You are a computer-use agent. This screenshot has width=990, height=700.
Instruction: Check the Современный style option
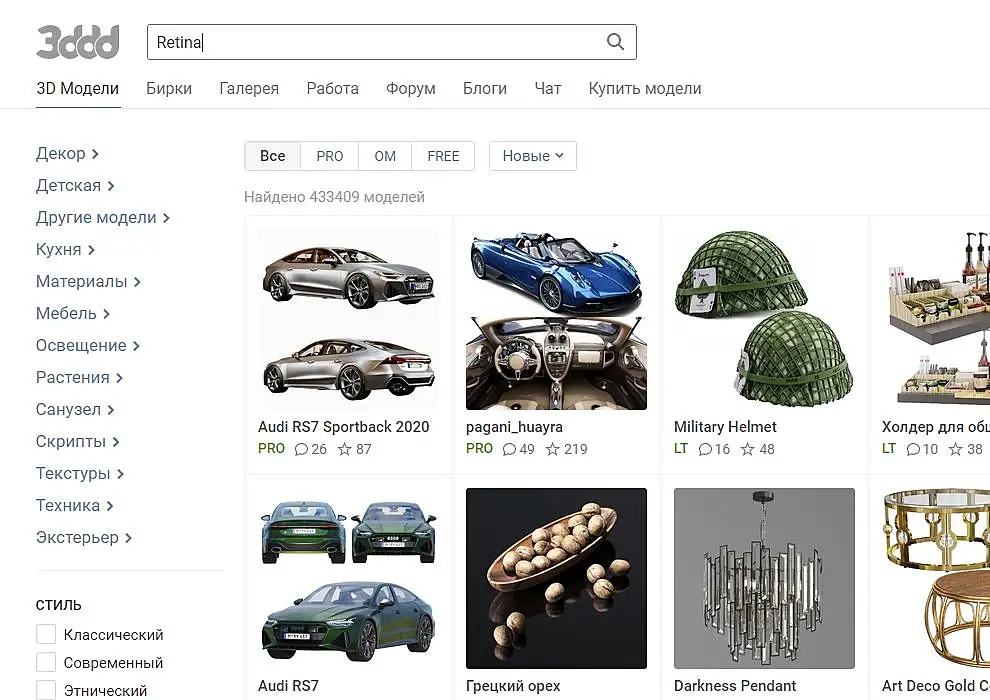46,663
